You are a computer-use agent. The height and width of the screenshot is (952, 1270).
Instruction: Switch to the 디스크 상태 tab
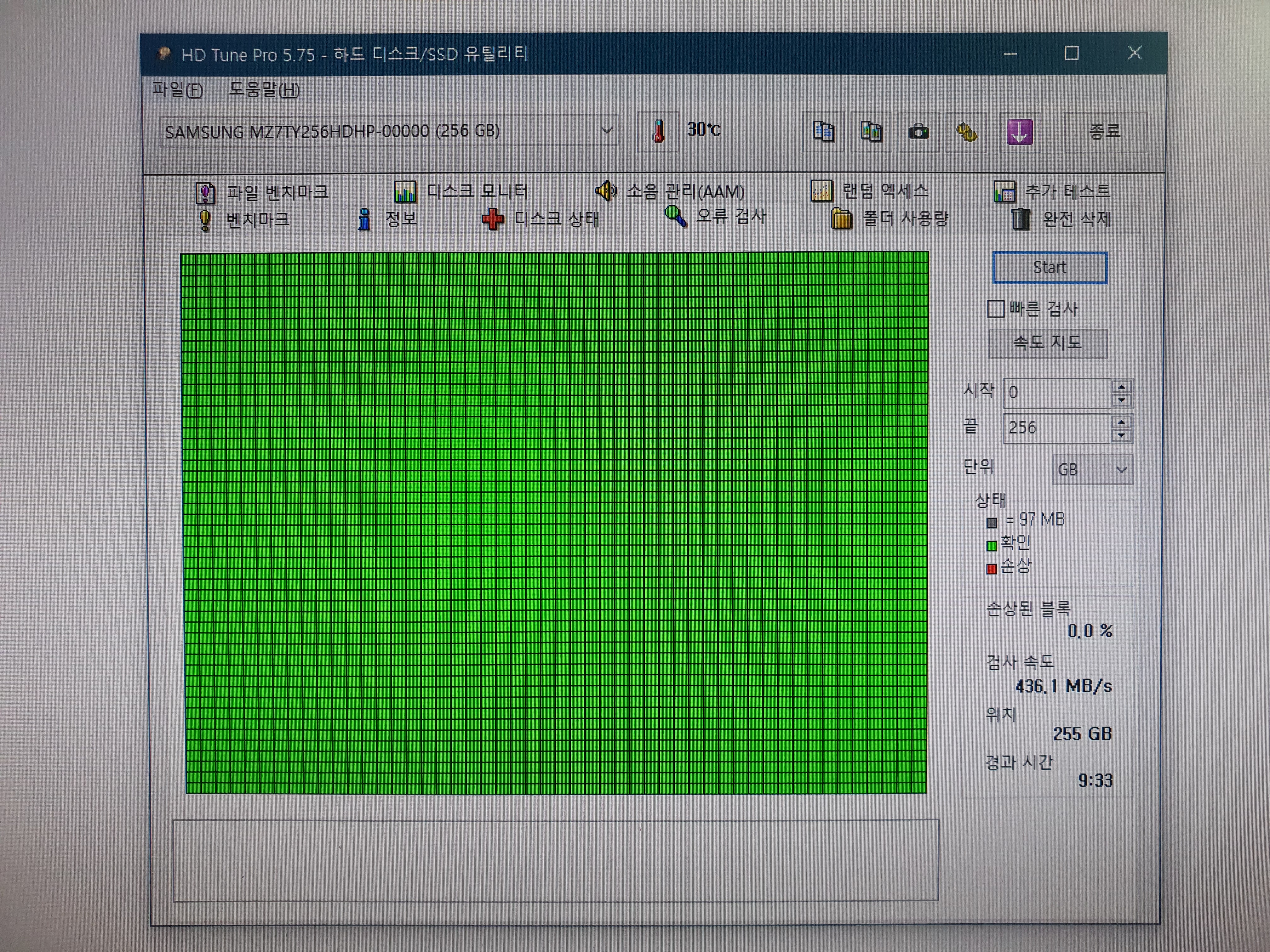540,219
